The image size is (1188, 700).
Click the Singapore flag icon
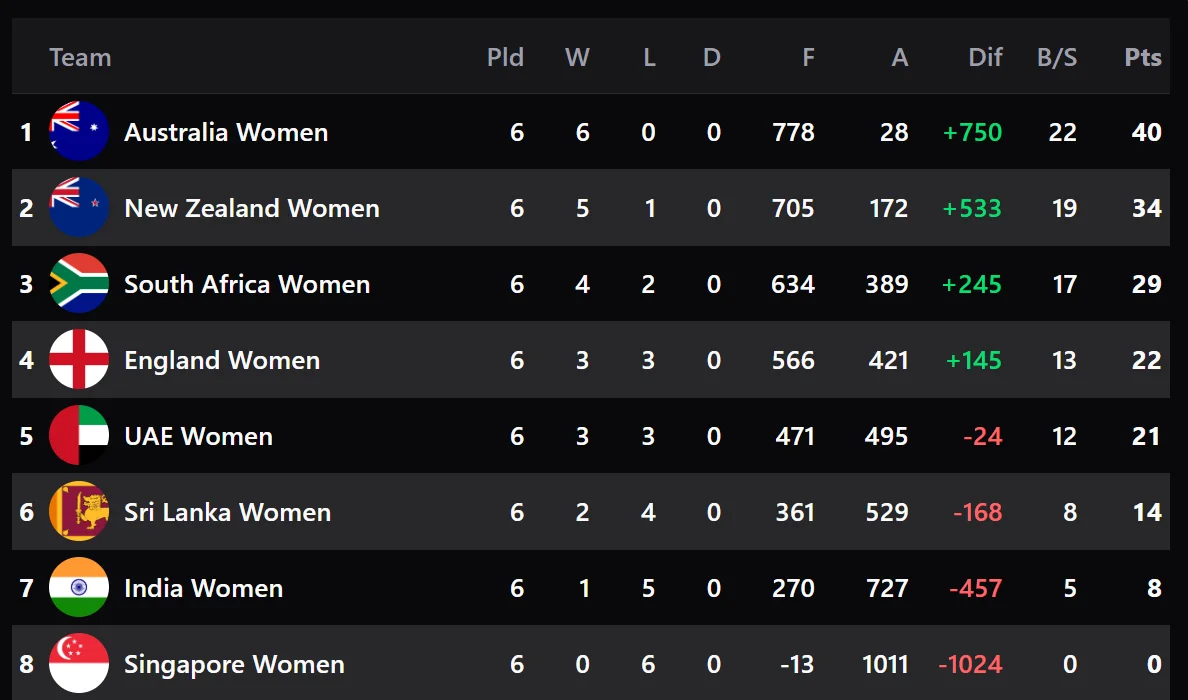coord(79,664)
